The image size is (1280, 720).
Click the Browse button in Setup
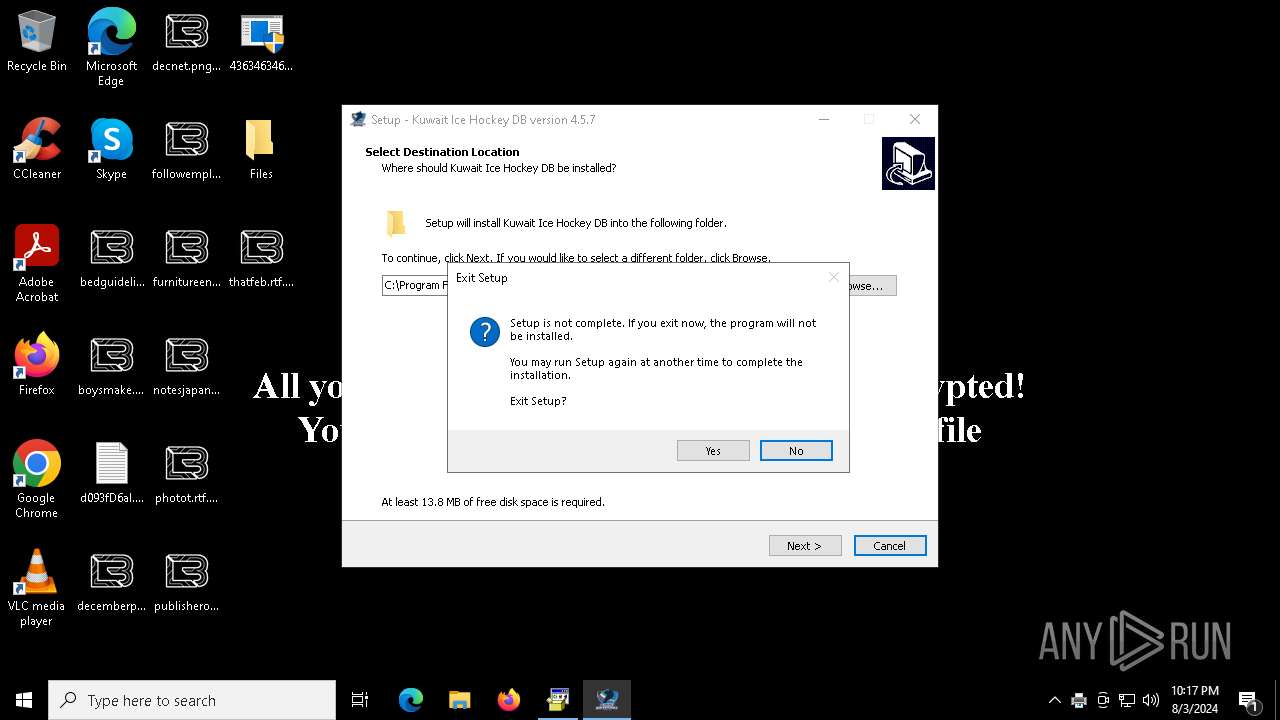click(872, 286)
